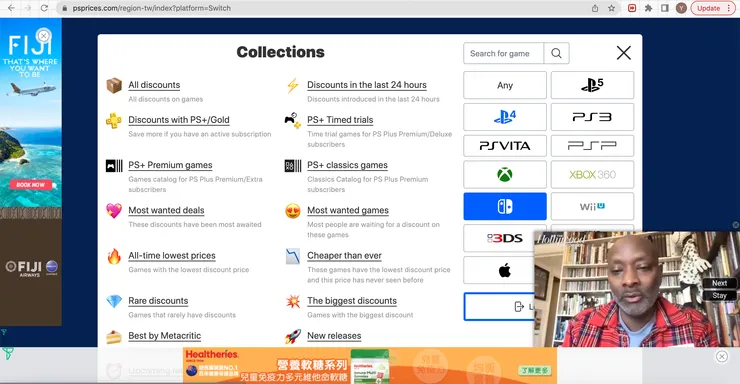Image resolution: width=740 pixels, height=384 pixels.
Task: Click the diamond icon by Rare discounts
Action: point(114,301)
